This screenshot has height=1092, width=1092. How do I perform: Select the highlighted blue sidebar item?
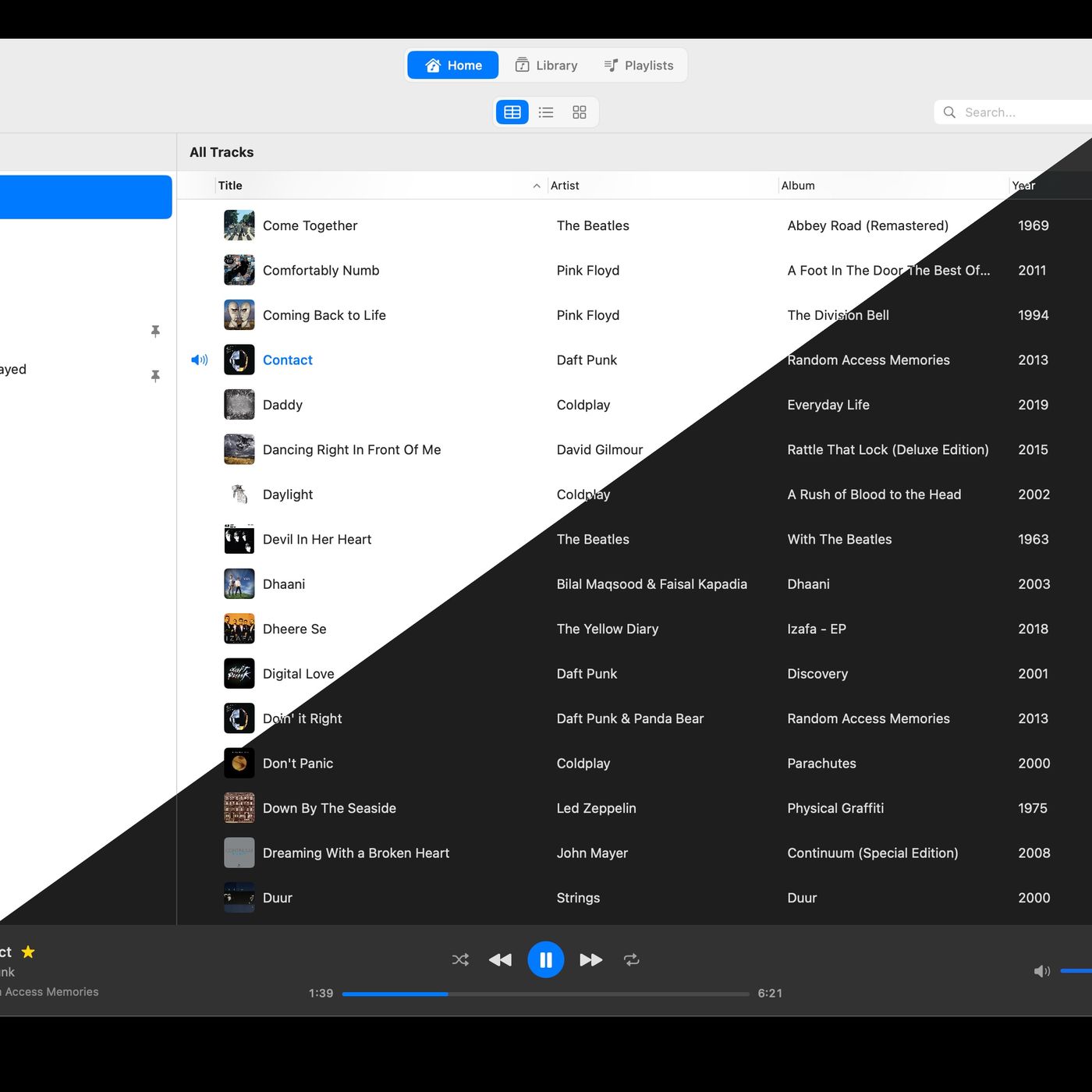click(x=86, y=197)
